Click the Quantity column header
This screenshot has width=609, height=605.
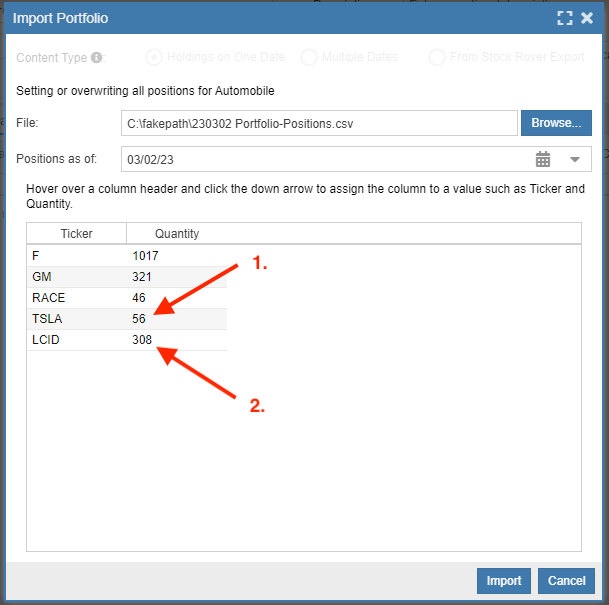(x=177, y=233)
